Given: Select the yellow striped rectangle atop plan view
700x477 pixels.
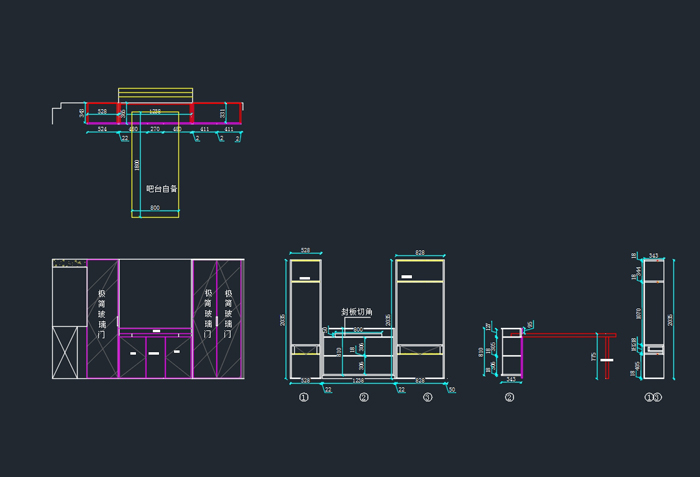Looking at the screenshot, I should [x=155, y=94].
